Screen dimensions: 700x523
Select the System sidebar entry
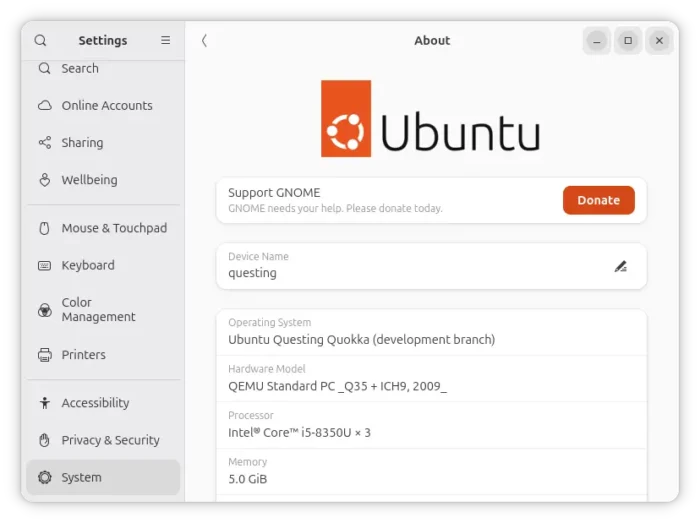click(x=82, y=478)
